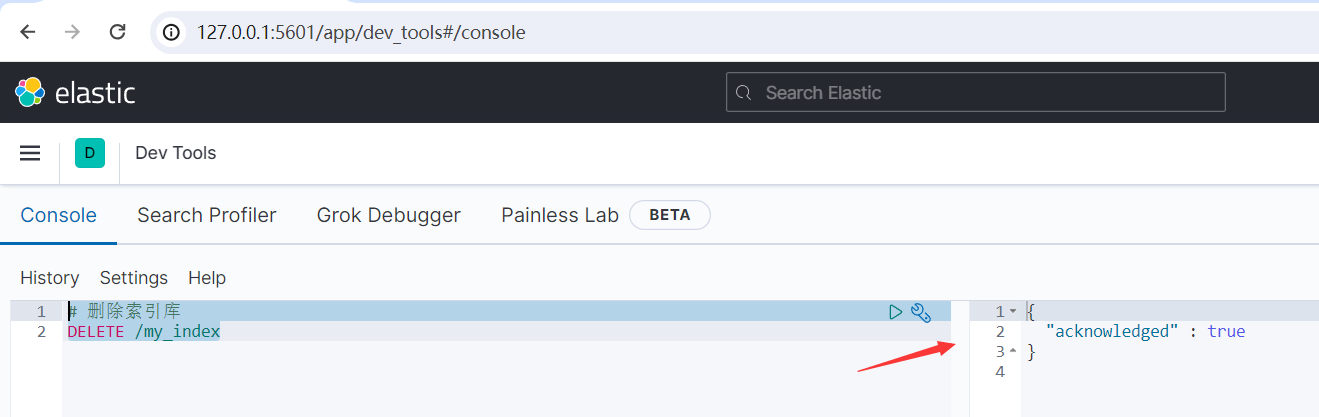The height and width of the screenshot is (417, 1319).
Task: Collapse JSON response at line 1 arrow
Action: (1012, 312)
